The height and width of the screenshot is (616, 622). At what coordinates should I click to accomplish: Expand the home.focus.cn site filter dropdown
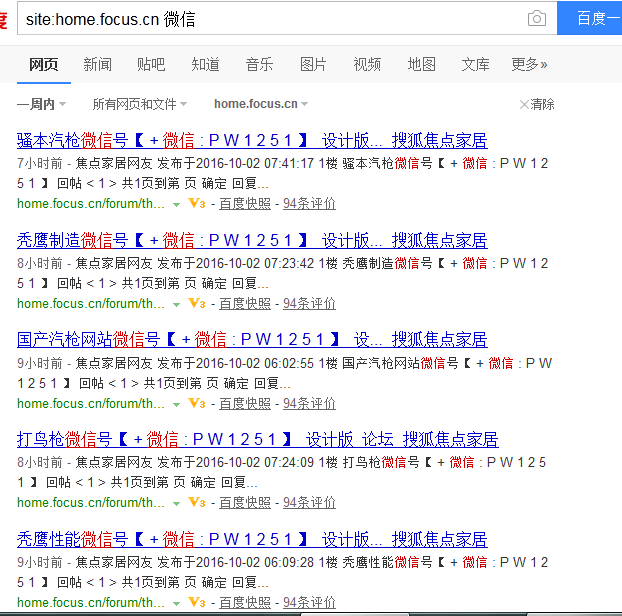(261, 104)
